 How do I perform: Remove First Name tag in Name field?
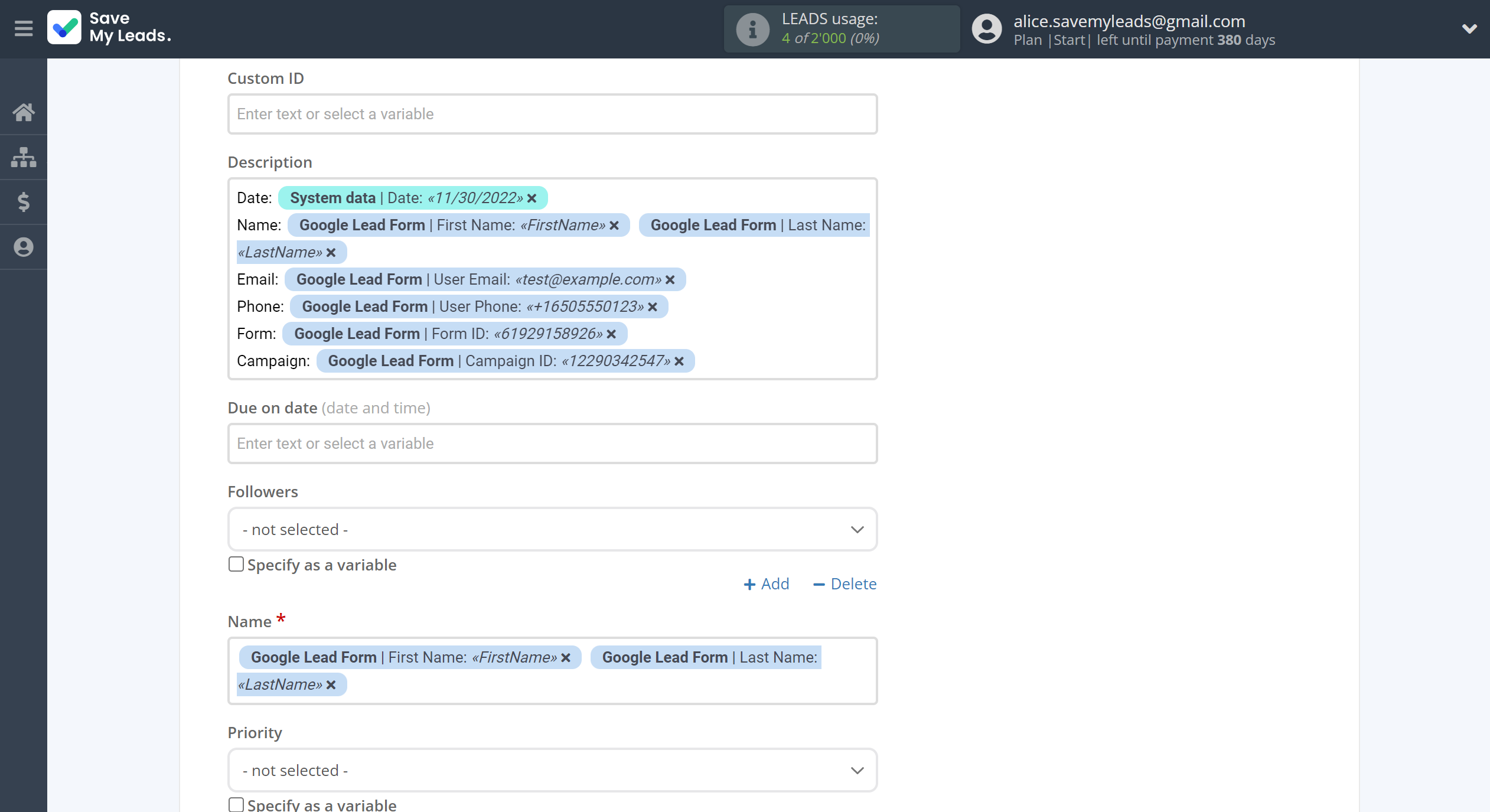(566, 657)
